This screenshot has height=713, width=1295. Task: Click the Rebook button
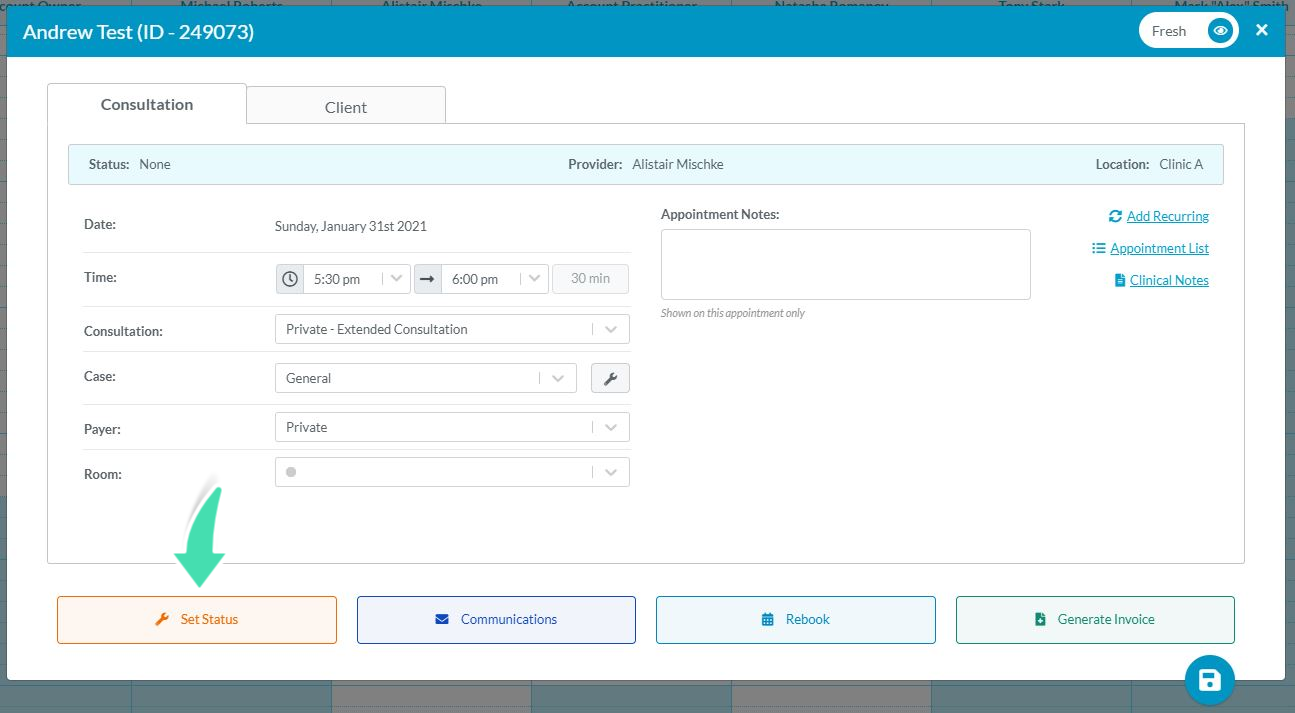coord(796,620)
